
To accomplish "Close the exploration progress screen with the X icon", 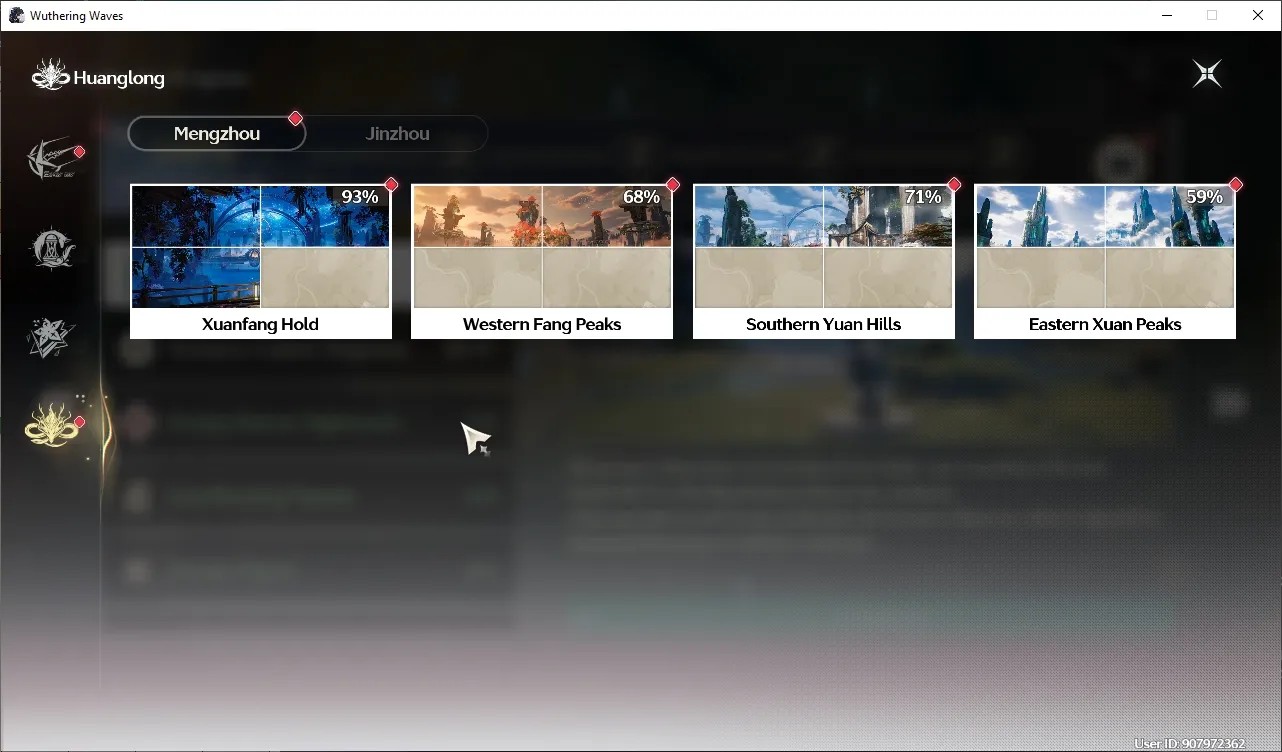I will [x=1207, y=73].
